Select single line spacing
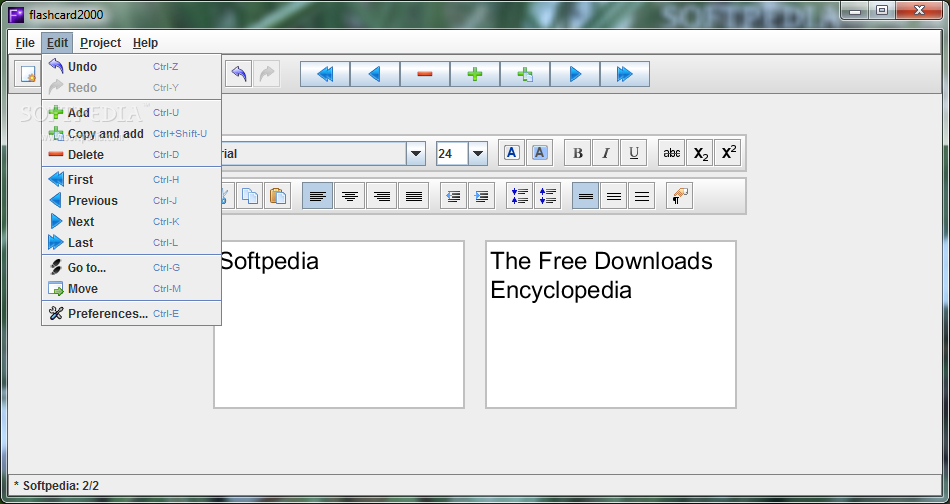Viewport: 950px width, 504px height. [x=586, y=196]
